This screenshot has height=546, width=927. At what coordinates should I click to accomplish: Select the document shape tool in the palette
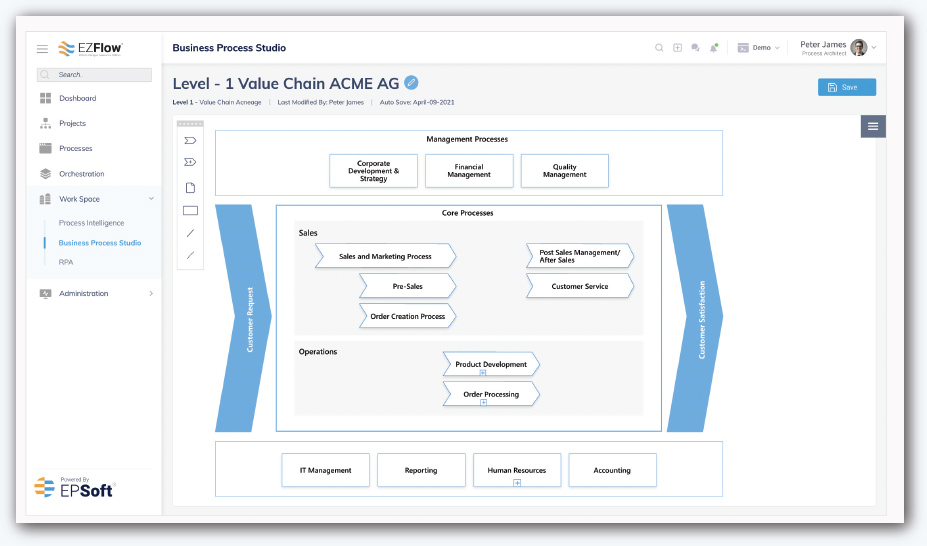tap(190, 187)
